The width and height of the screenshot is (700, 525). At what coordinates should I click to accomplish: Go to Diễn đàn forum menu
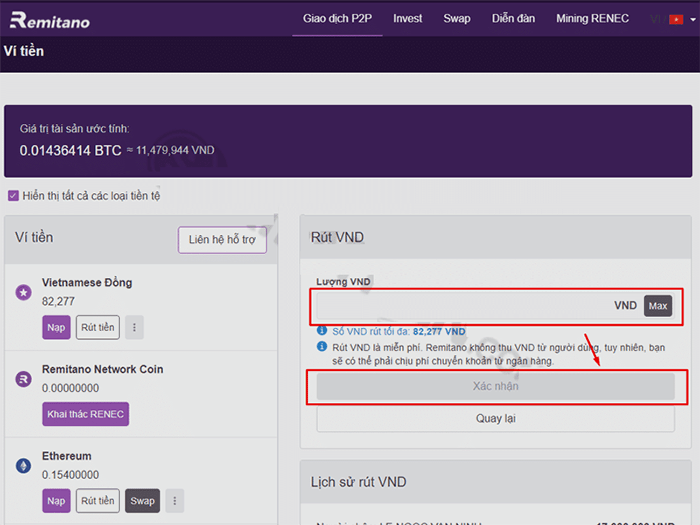click(x=513, y=19)
